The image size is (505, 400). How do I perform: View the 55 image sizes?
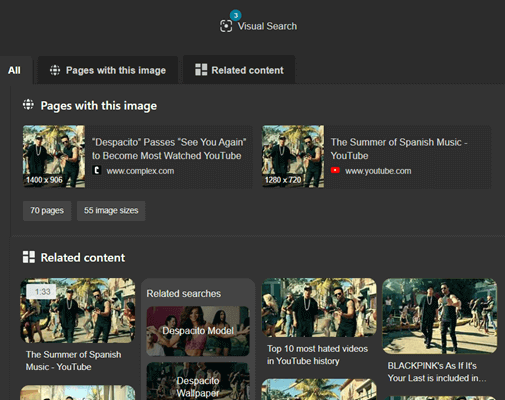pyautogui.click(x=111, y=211)
